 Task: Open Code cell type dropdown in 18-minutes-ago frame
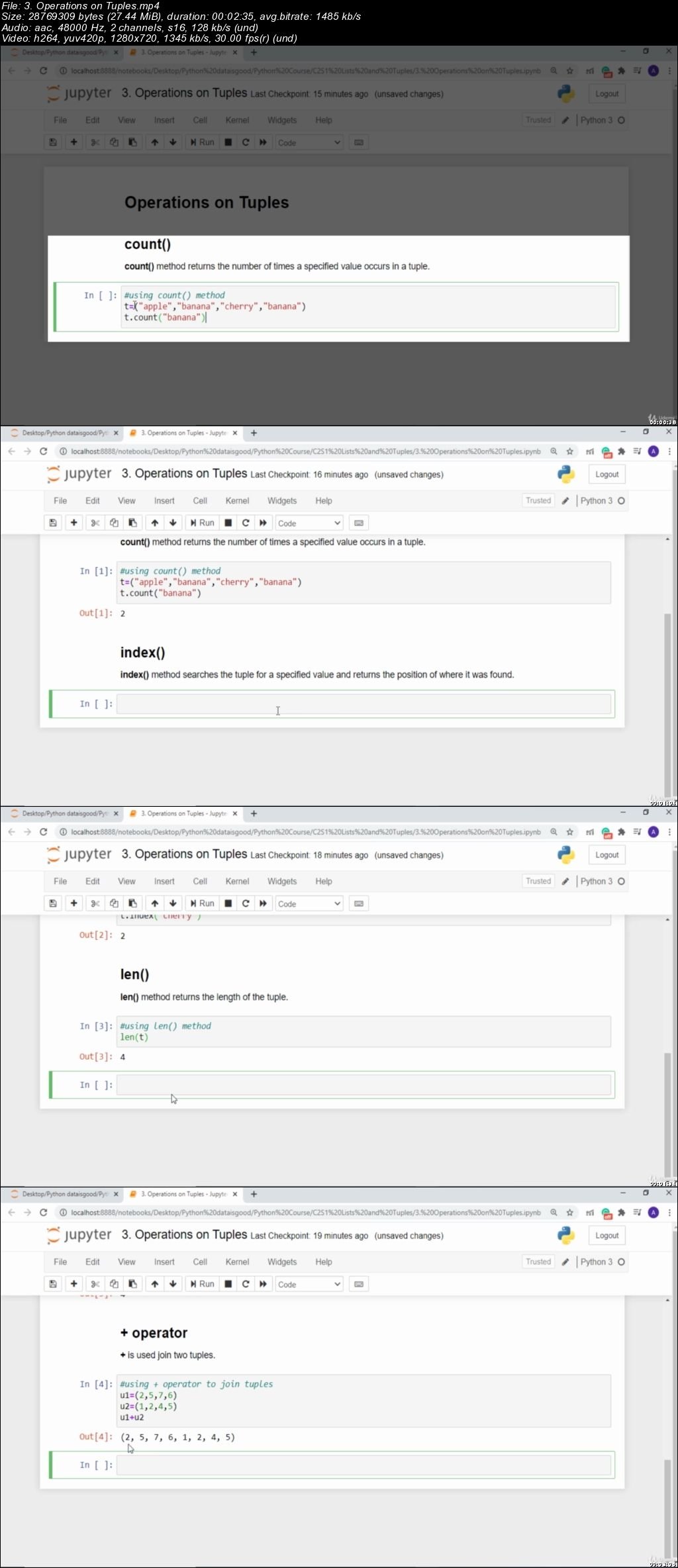click(x=309, y=903)
